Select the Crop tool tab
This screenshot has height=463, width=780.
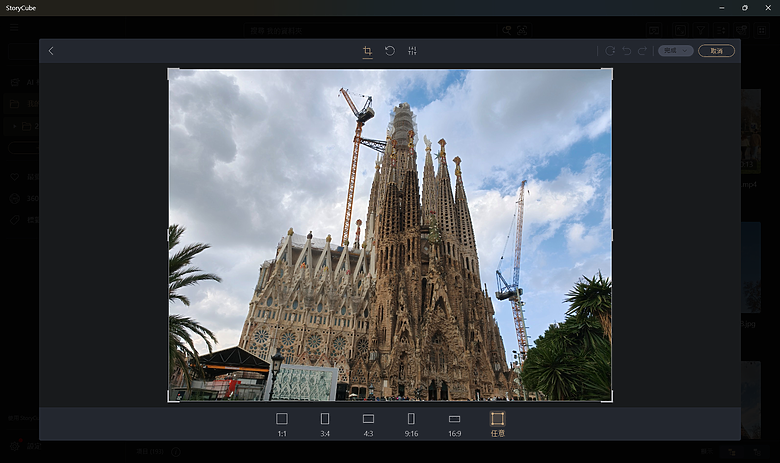368,51
